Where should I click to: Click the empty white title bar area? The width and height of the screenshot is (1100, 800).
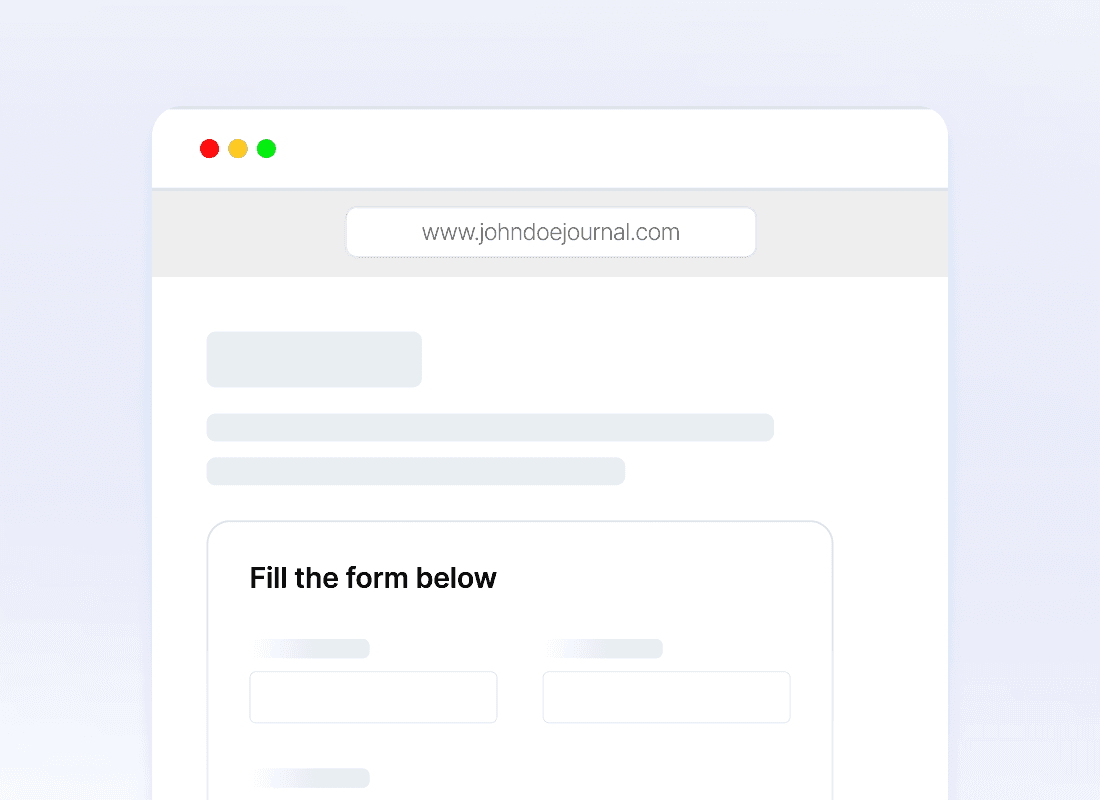600,149
